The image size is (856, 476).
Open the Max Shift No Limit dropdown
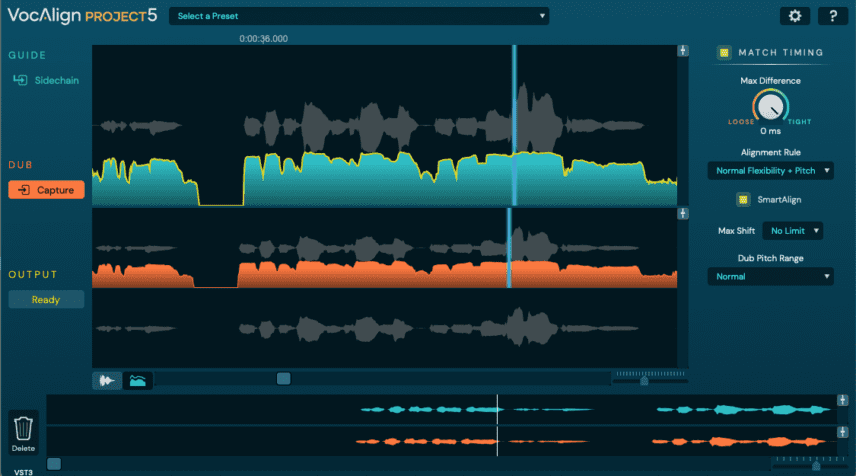(x=793, y=230)
